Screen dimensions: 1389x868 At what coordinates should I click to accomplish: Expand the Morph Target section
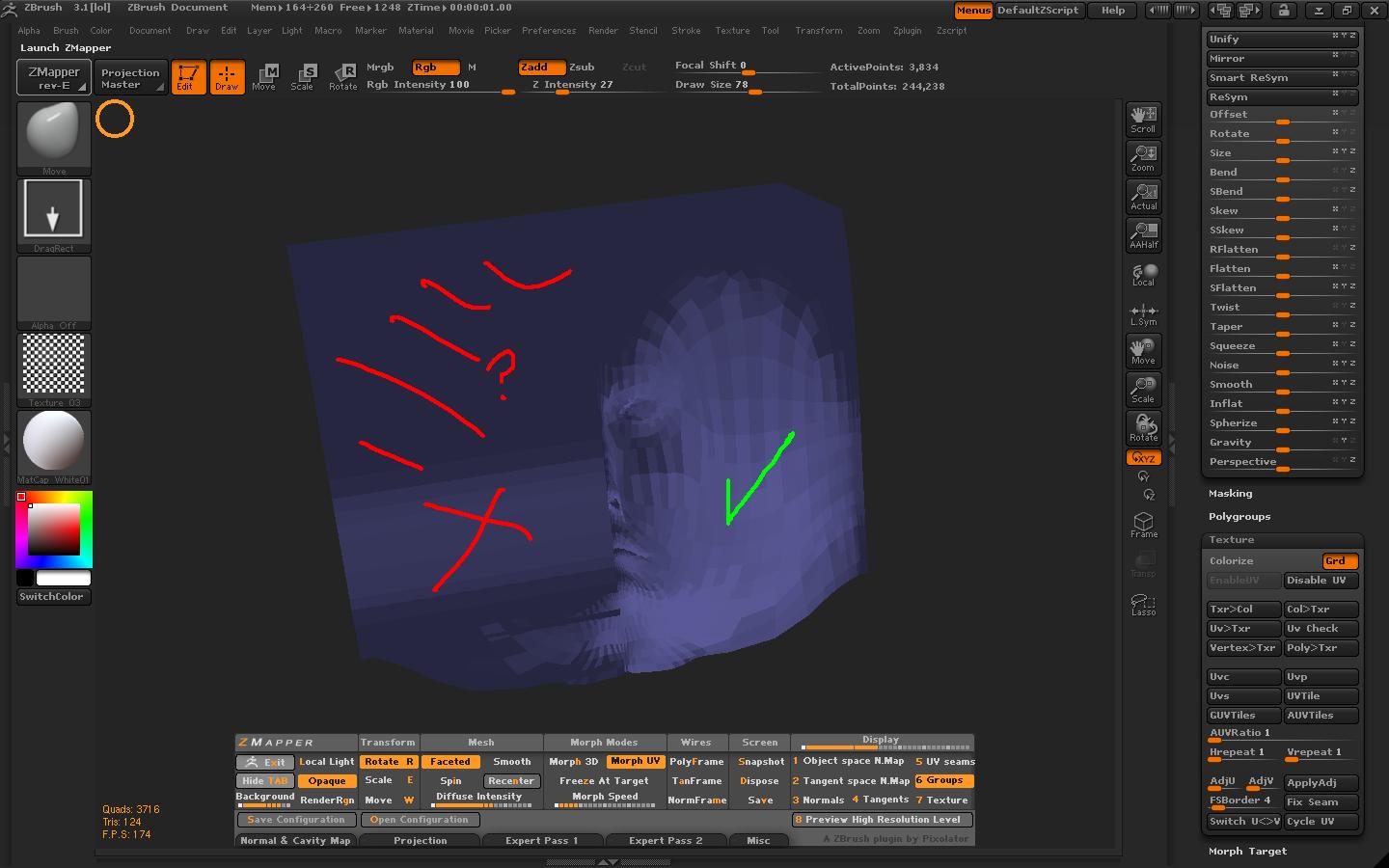point(1247,851)
